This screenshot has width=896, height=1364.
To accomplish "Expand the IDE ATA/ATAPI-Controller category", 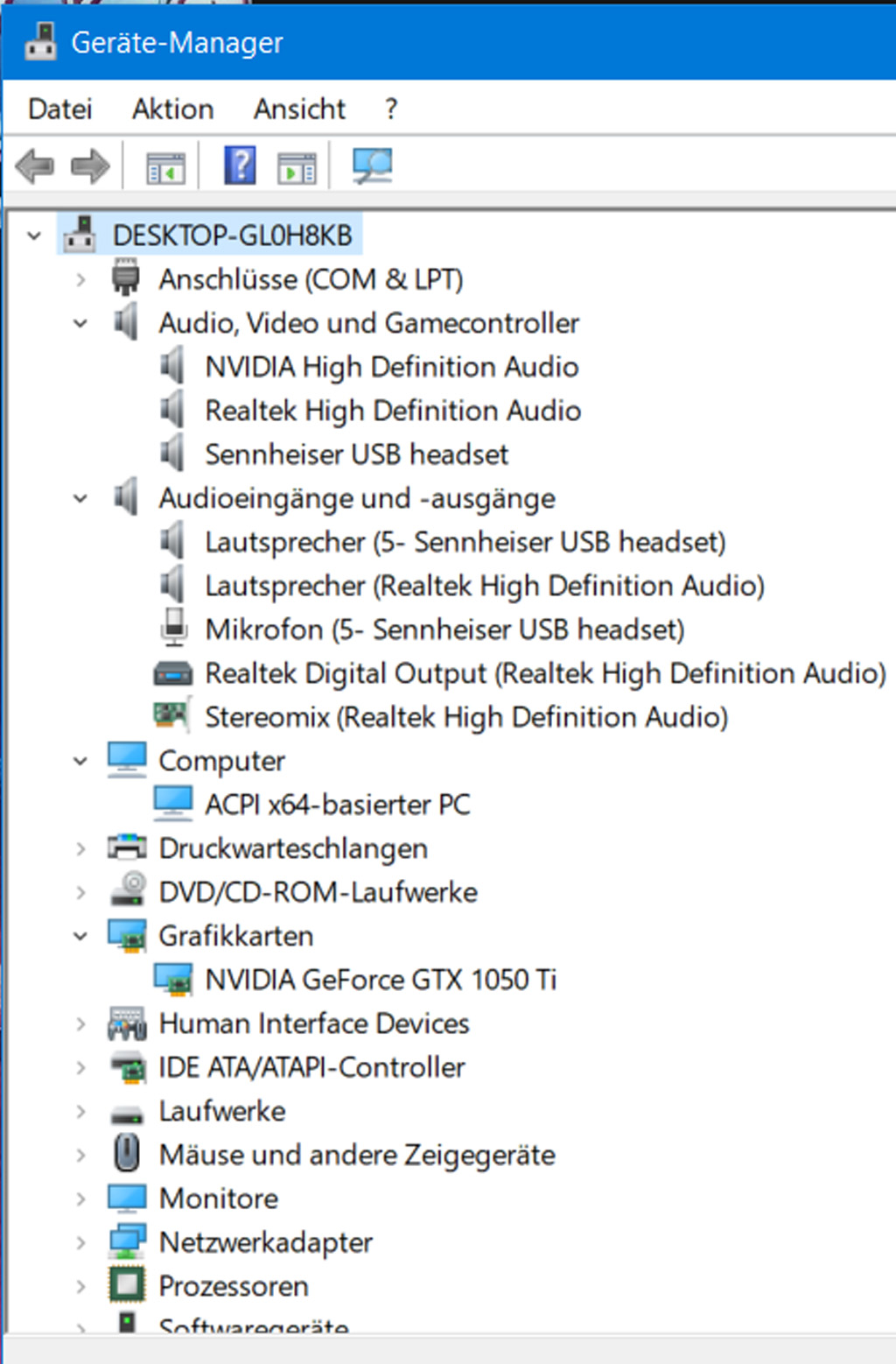I will [x=80, y=1067].
